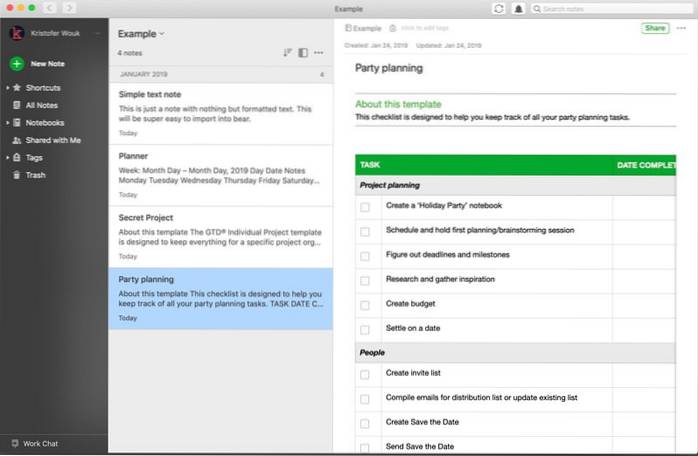
Task: Check the 'Create a Holiday Party notebook' task
Action: (365, 207)
